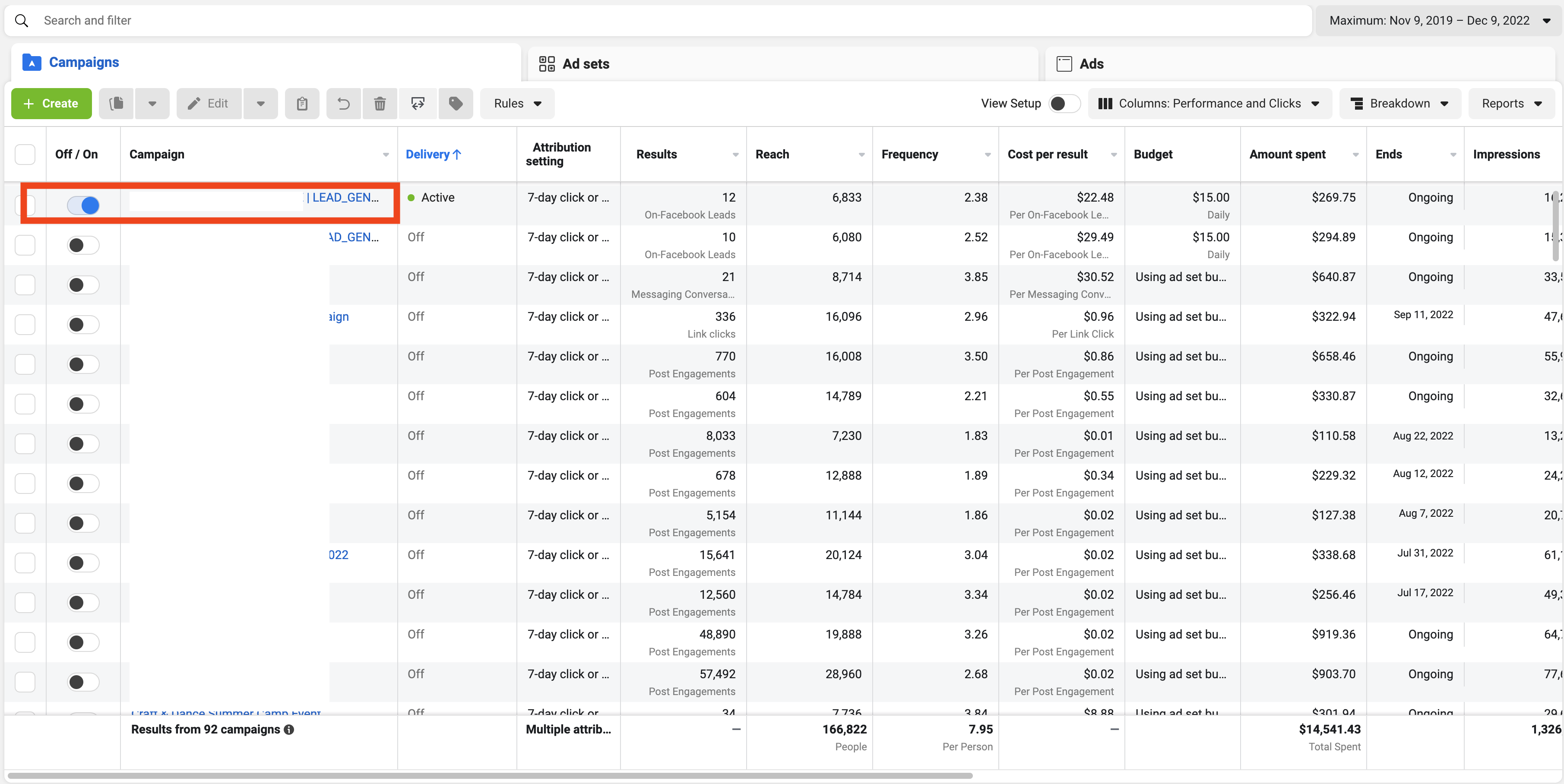Click the search magnifier icon
This screenshot has height=784, width=1564.
click(22, 21)
